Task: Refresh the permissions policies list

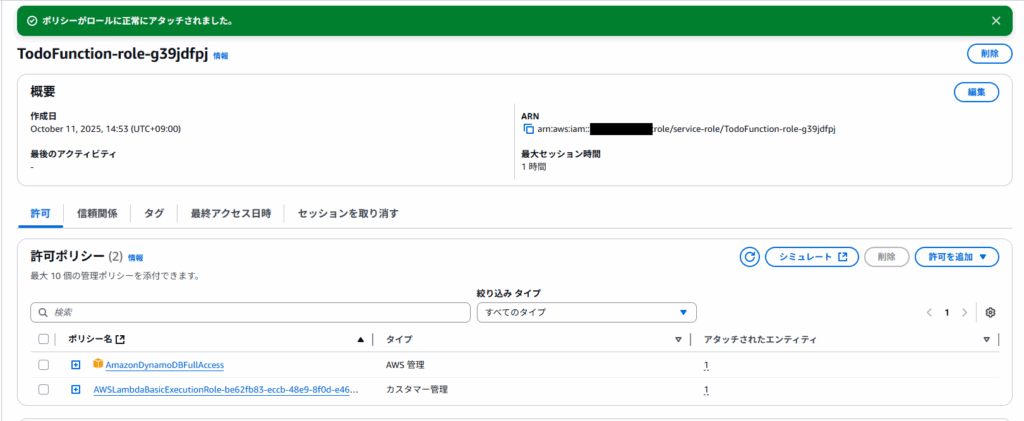Action: (750, 257)
